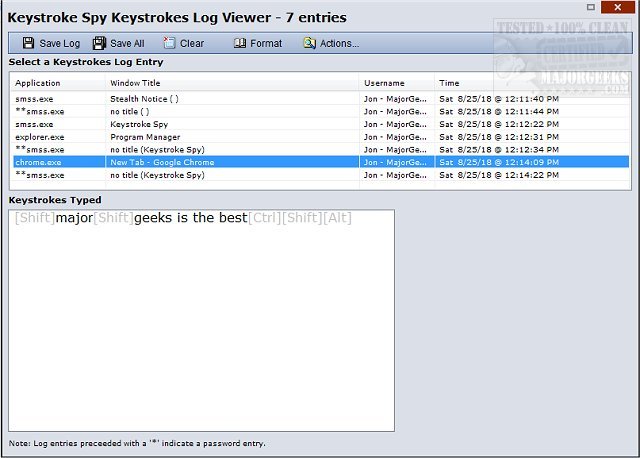The height and width of the screenshot is (458, 640).
Task: Click the Save Log floppy disk icon
Action: (28, 43)
